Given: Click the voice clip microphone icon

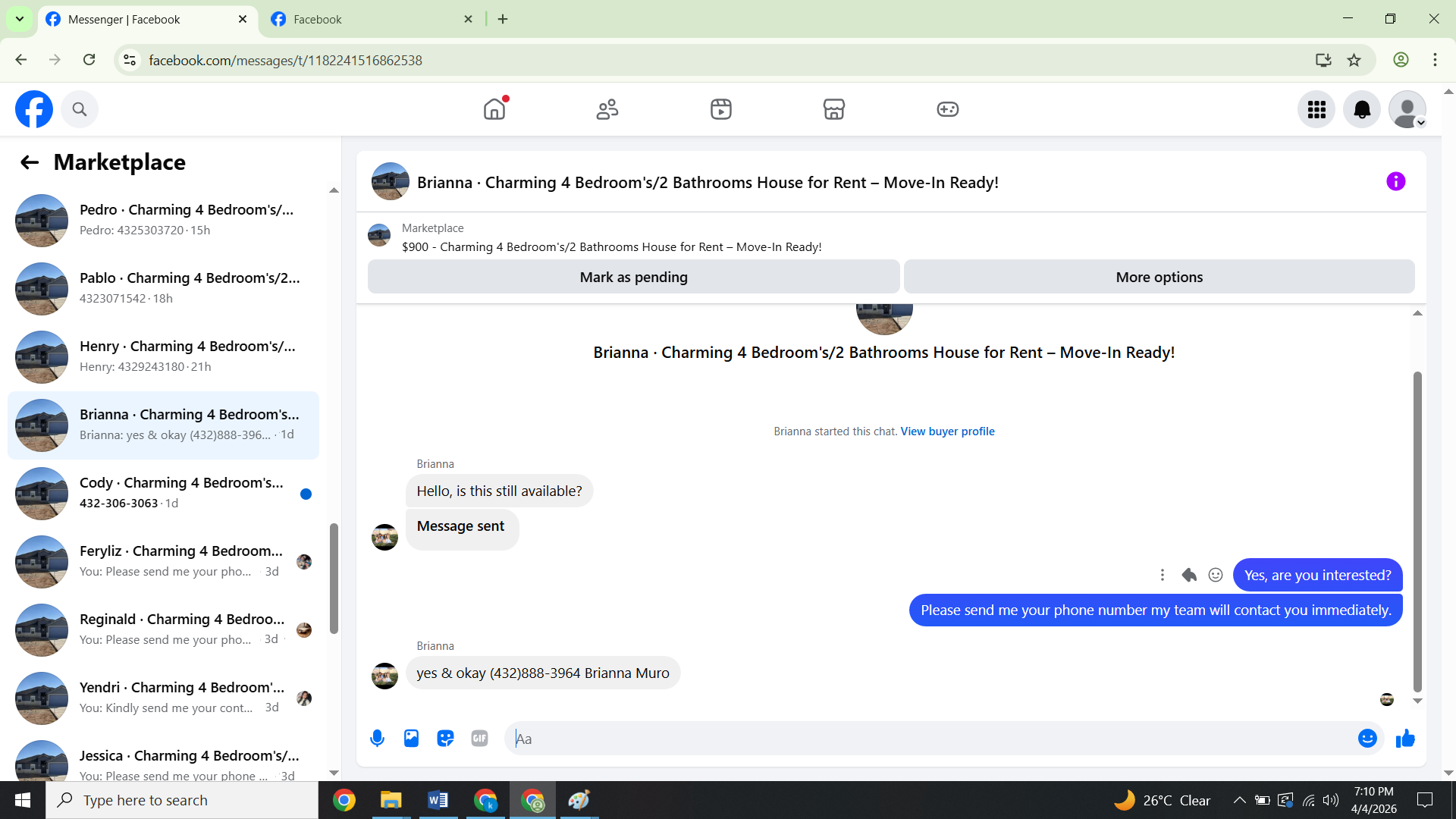Looking at the screenshot, I should tap(377, 739).
